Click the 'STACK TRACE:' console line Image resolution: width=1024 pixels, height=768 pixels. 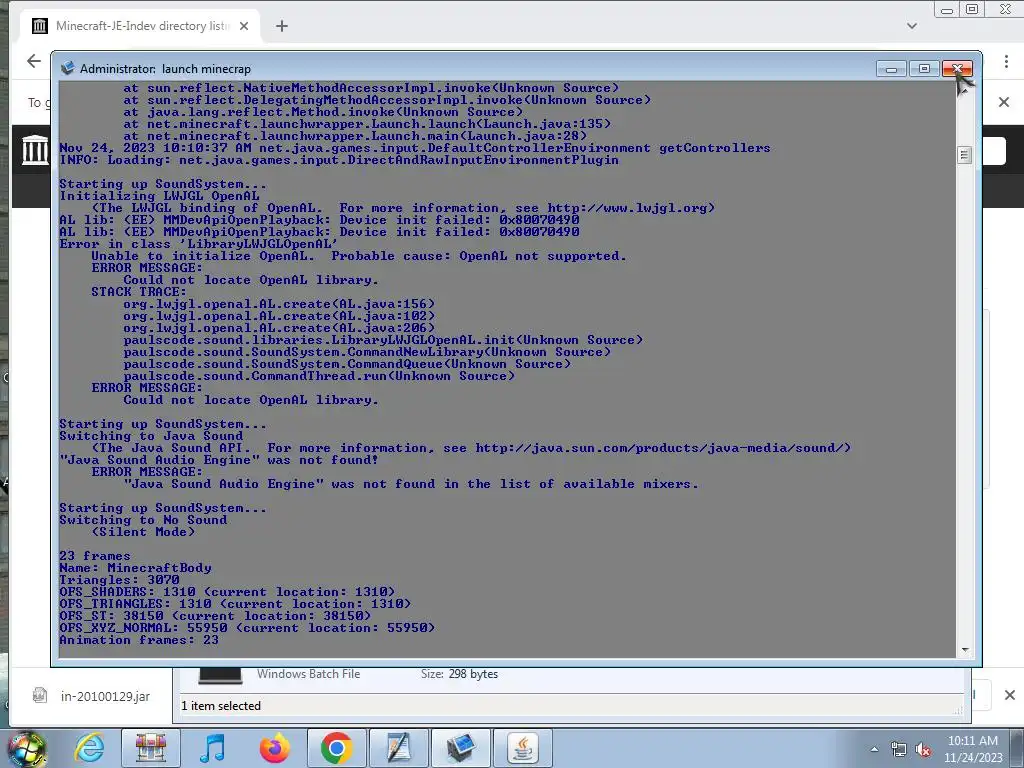pos(138,292)
